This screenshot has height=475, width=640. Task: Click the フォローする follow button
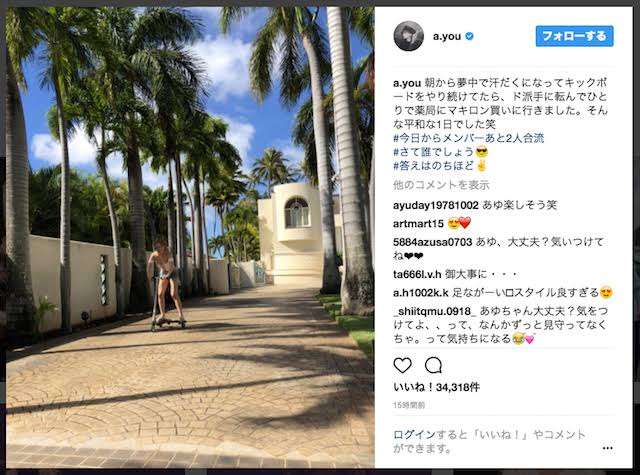point(574,36)
